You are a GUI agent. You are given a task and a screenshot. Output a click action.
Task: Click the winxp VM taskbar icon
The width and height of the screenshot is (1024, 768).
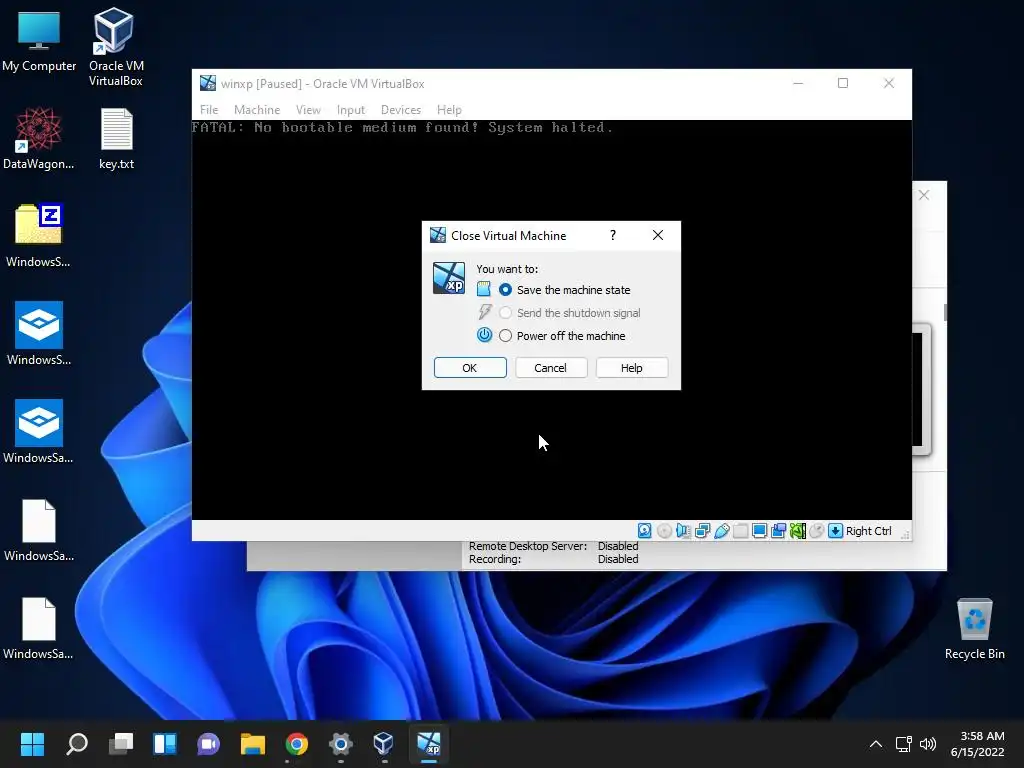click(x=429, y=744)
